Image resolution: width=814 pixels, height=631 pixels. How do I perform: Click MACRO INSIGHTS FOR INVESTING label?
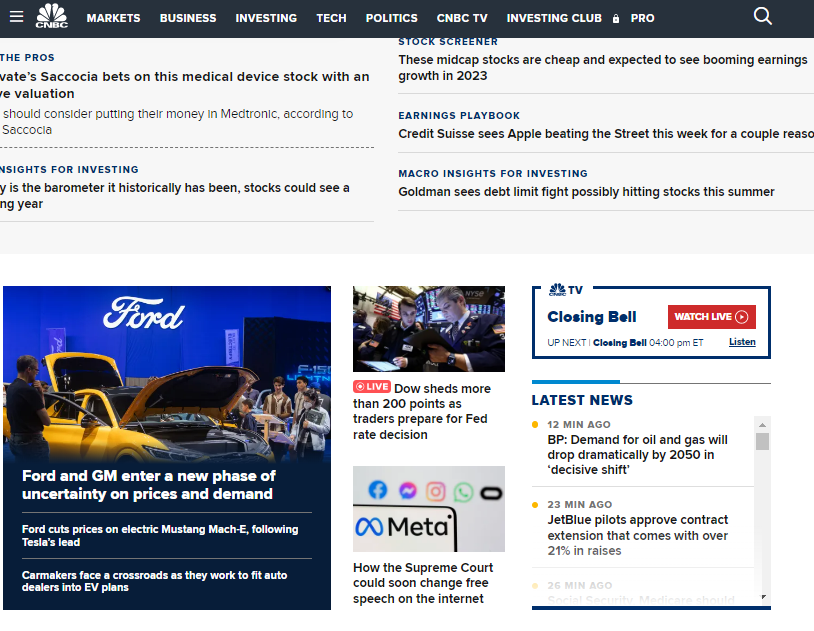(493, 173)
